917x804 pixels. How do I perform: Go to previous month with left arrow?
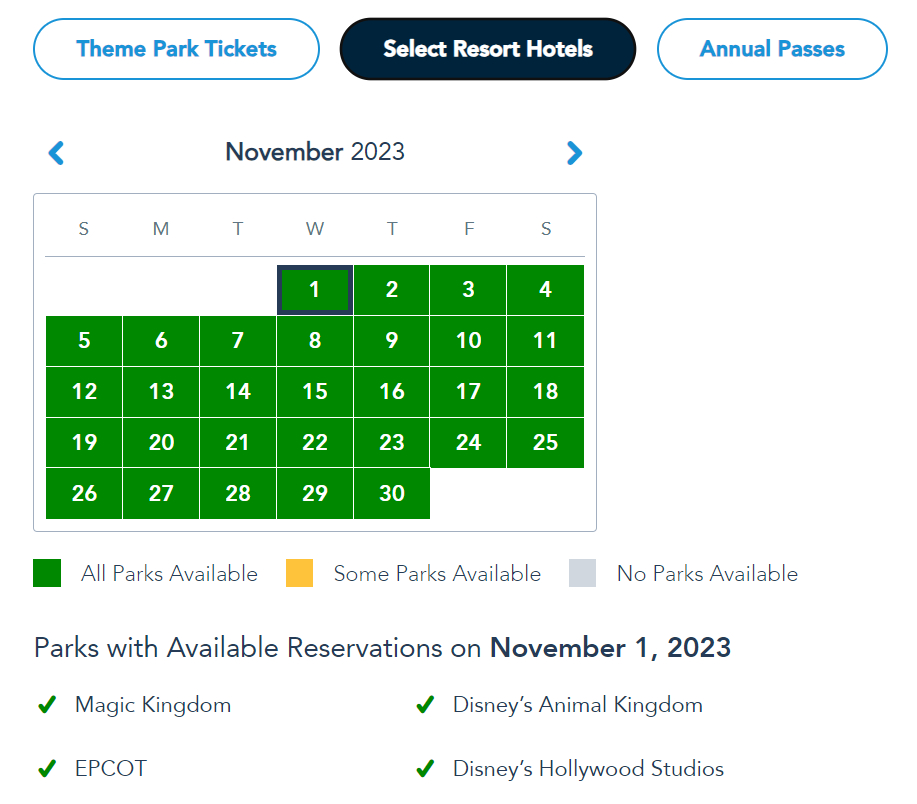(x=57, y=153)
